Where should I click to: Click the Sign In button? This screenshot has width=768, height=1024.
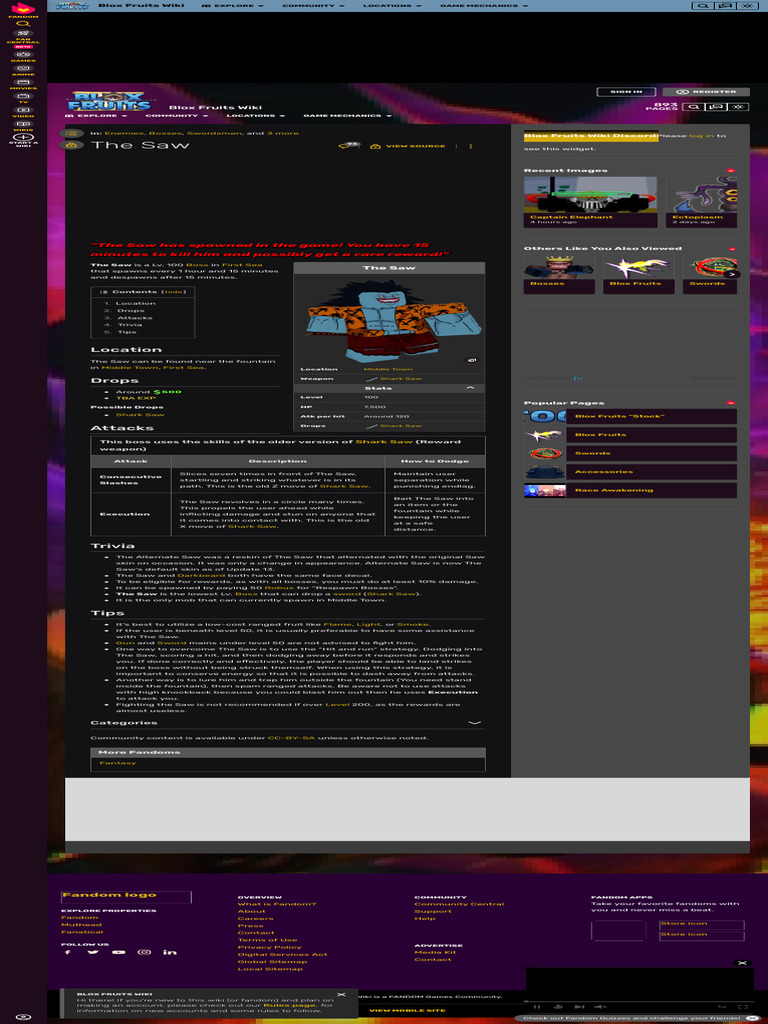[626, 92]
